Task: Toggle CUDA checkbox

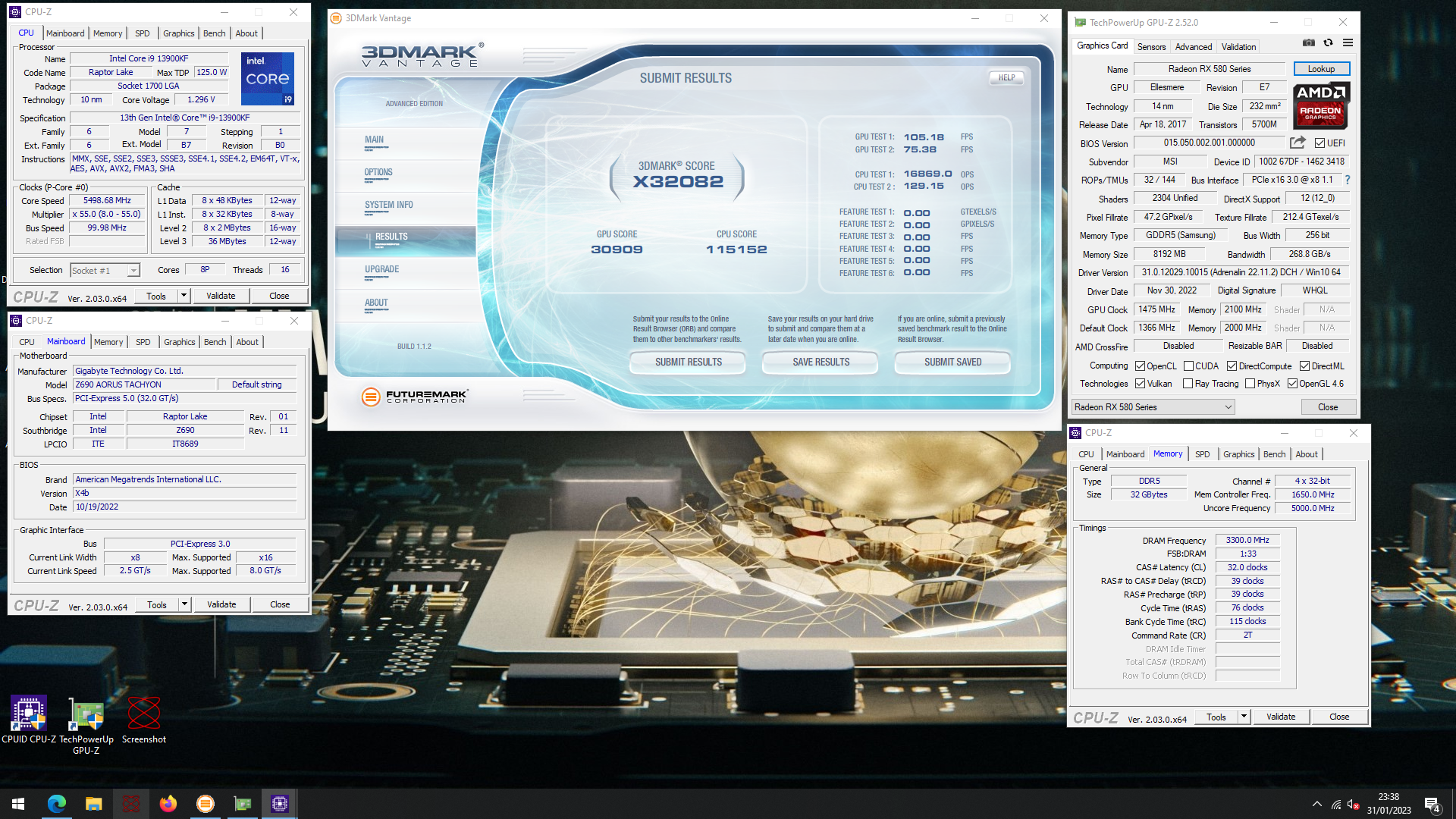Action: [1188, 366]
